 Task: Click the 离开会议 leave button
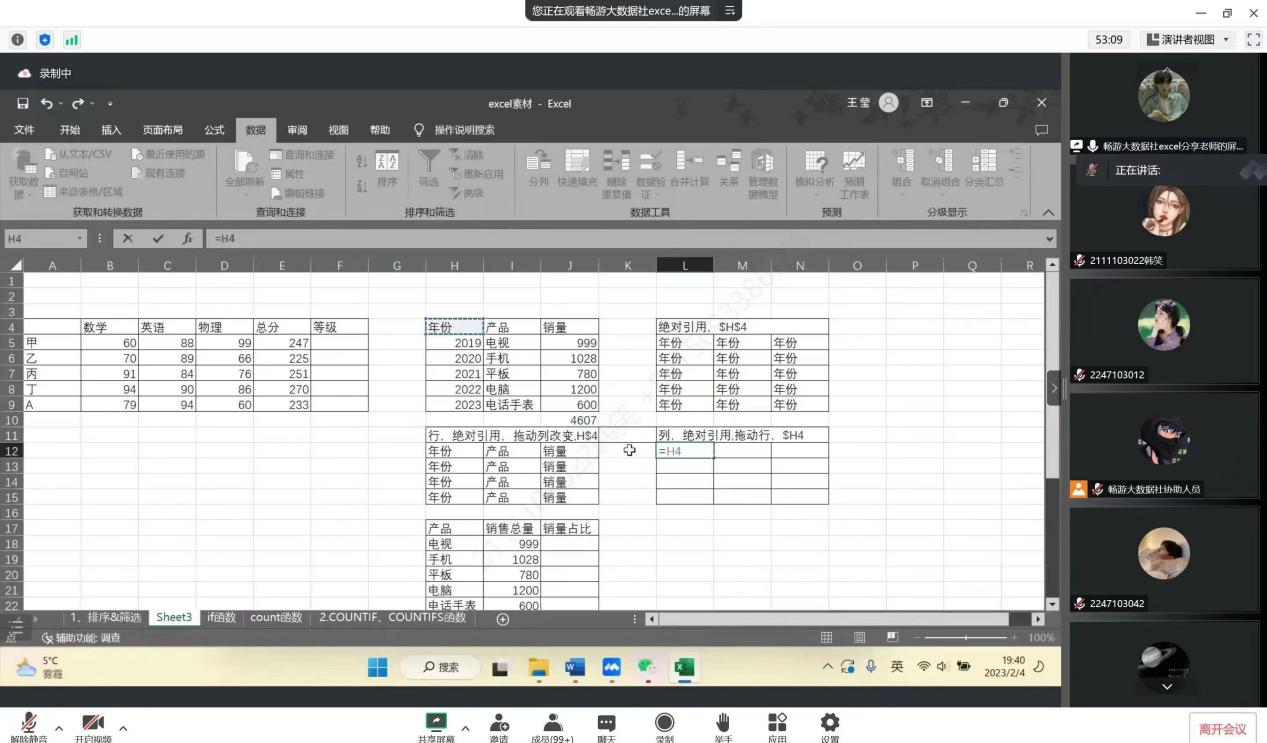click(x=1222, y=729)
